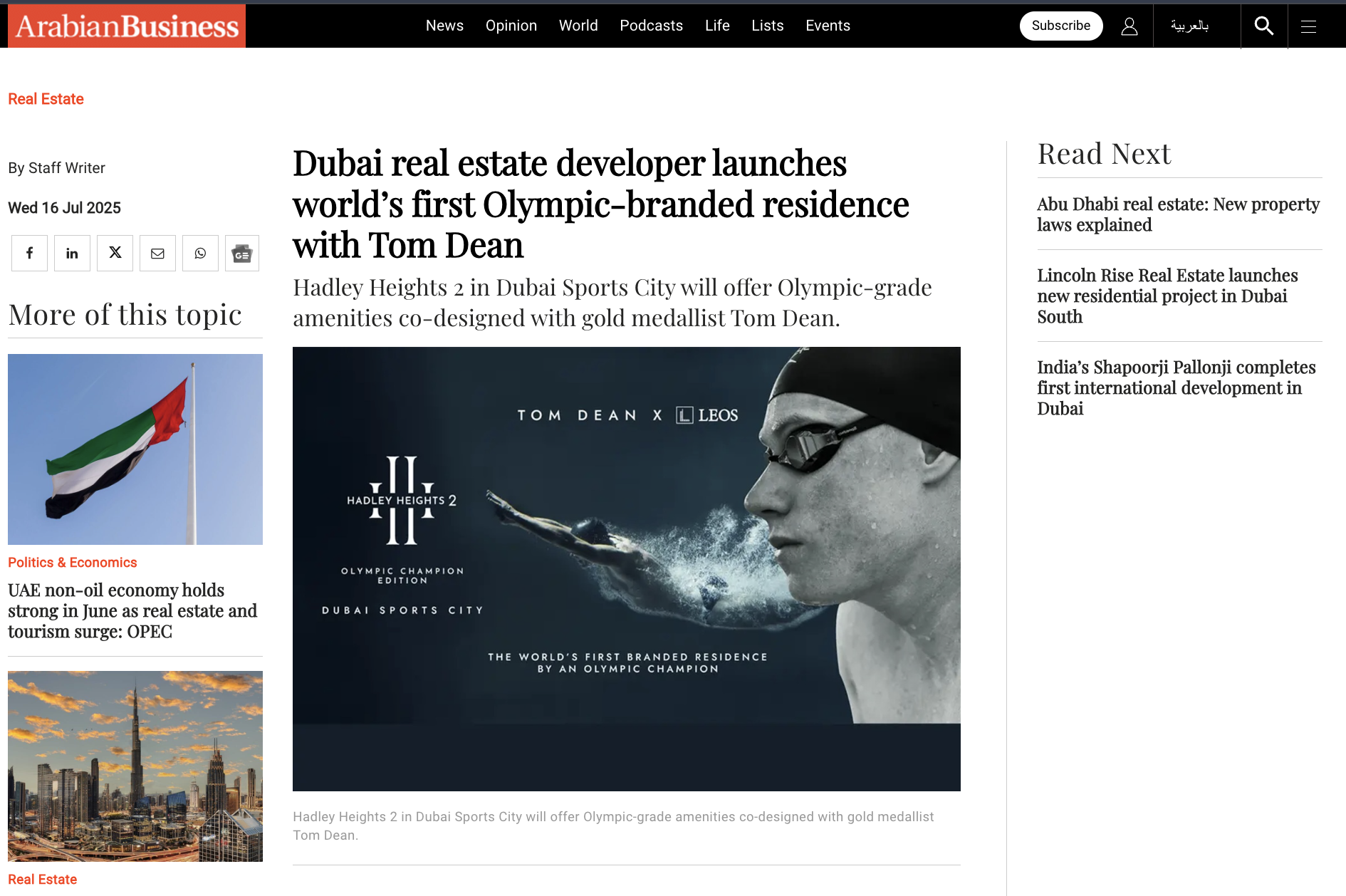This screenshot has width=1346, height=896.
Task: Click the Tom Dean Hadley Heights image
Action: coord(627,569)
